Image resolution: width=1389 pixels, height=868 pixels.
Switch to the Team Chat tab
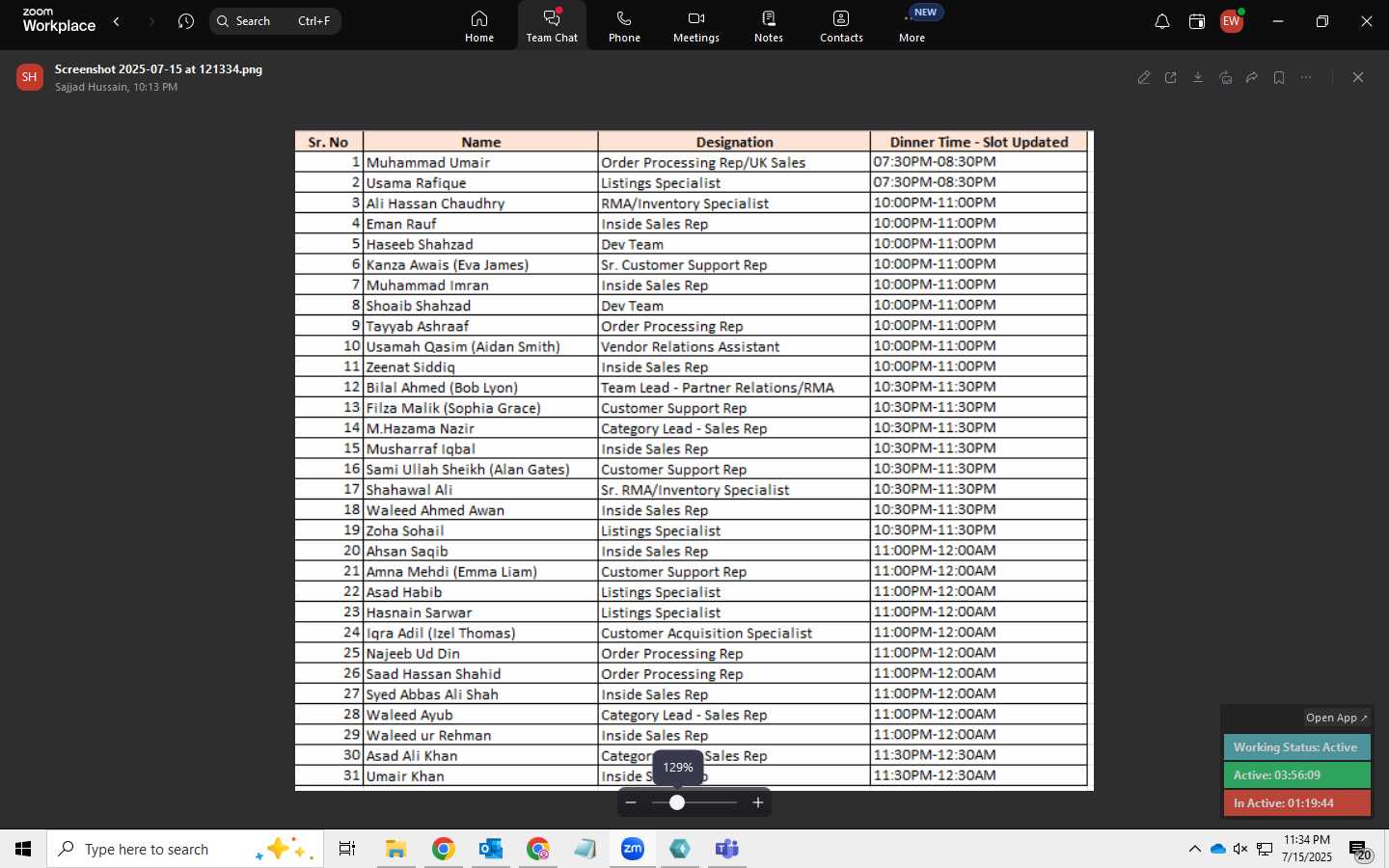coord(552,26)
